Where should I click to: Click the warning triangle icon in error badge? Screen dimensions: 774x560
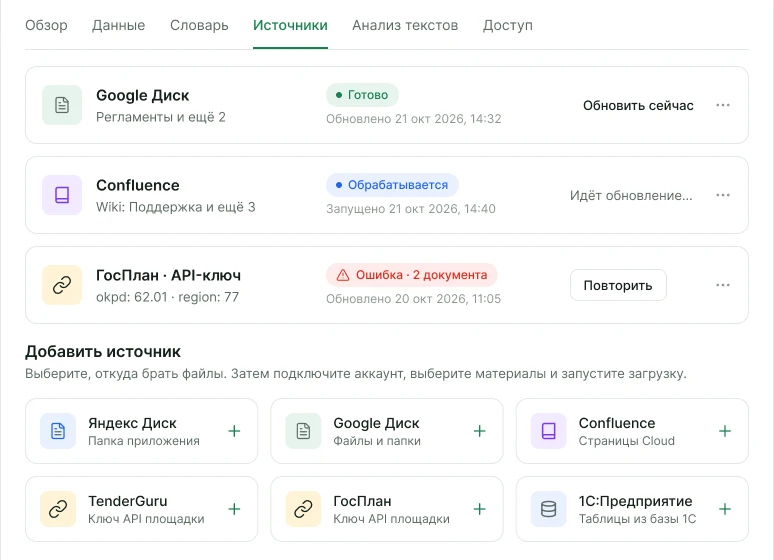click(343, 275)
